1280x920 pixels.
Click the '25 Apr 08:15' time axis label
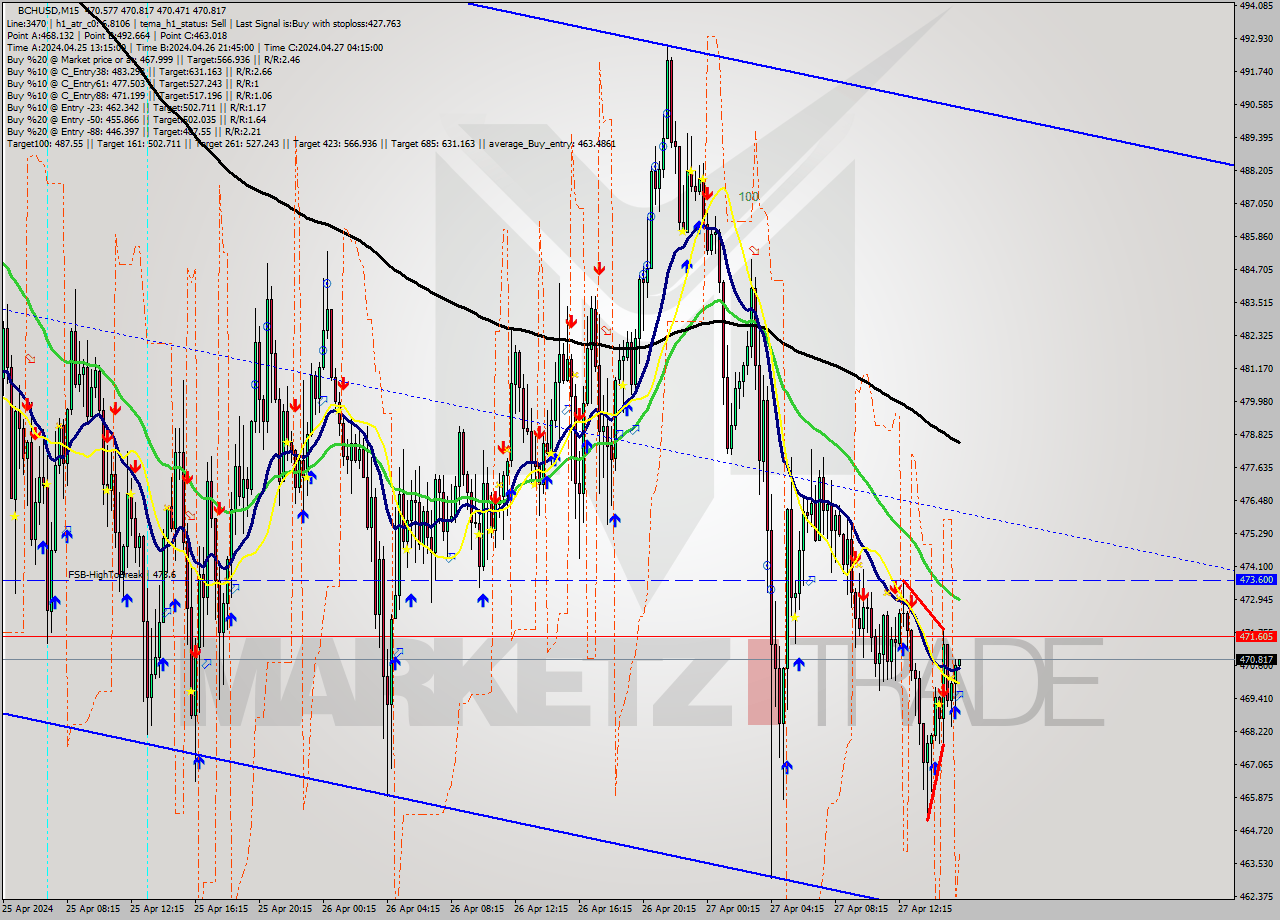click(x=93, y=910)
